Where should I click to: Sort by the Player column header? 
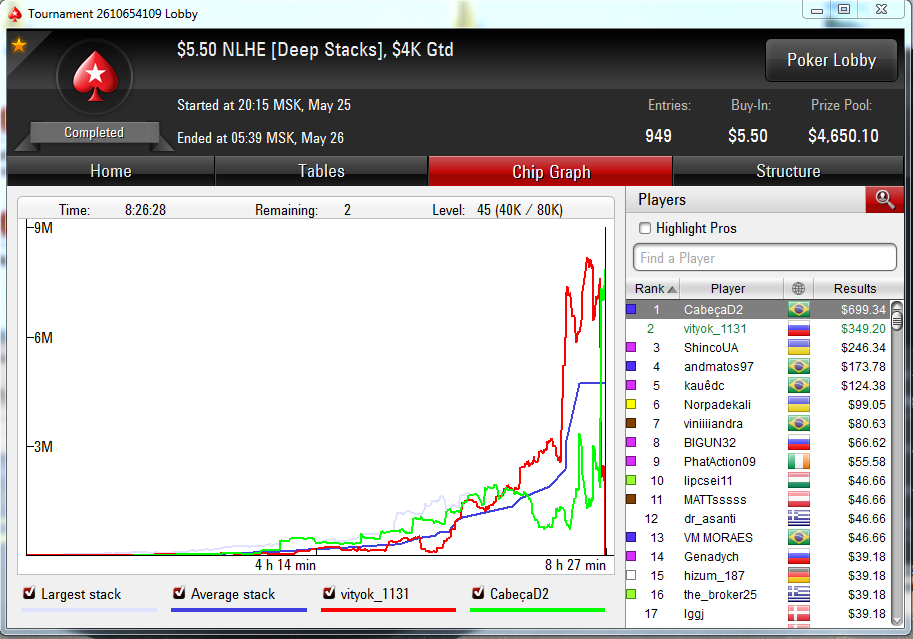point(731,288)
